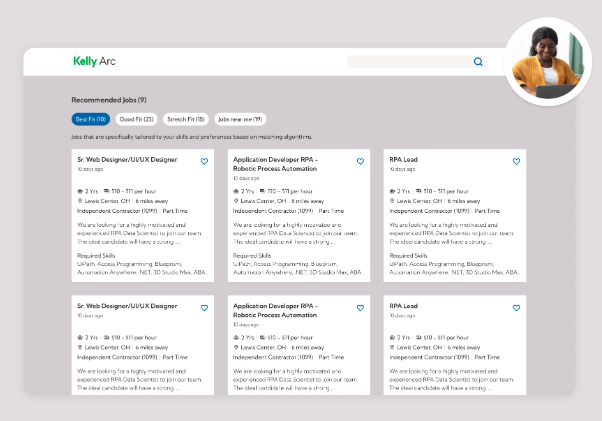Select the Best Fit (10) filter tab
The width and height of the screenshot is (602, 421).
pos(91,119)
